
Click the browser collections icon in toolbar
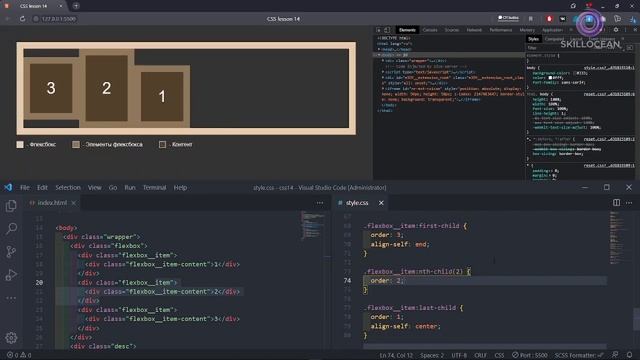click(618, 19)
